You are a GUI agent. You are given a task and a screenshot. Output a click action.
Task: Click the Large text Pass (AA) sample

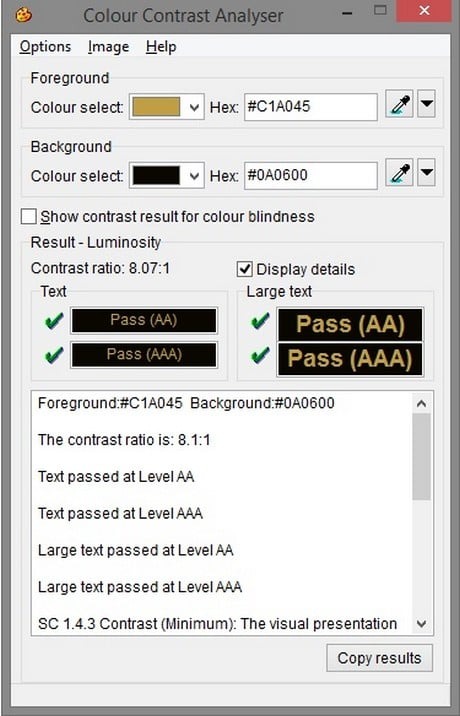[x=350, y=324]
